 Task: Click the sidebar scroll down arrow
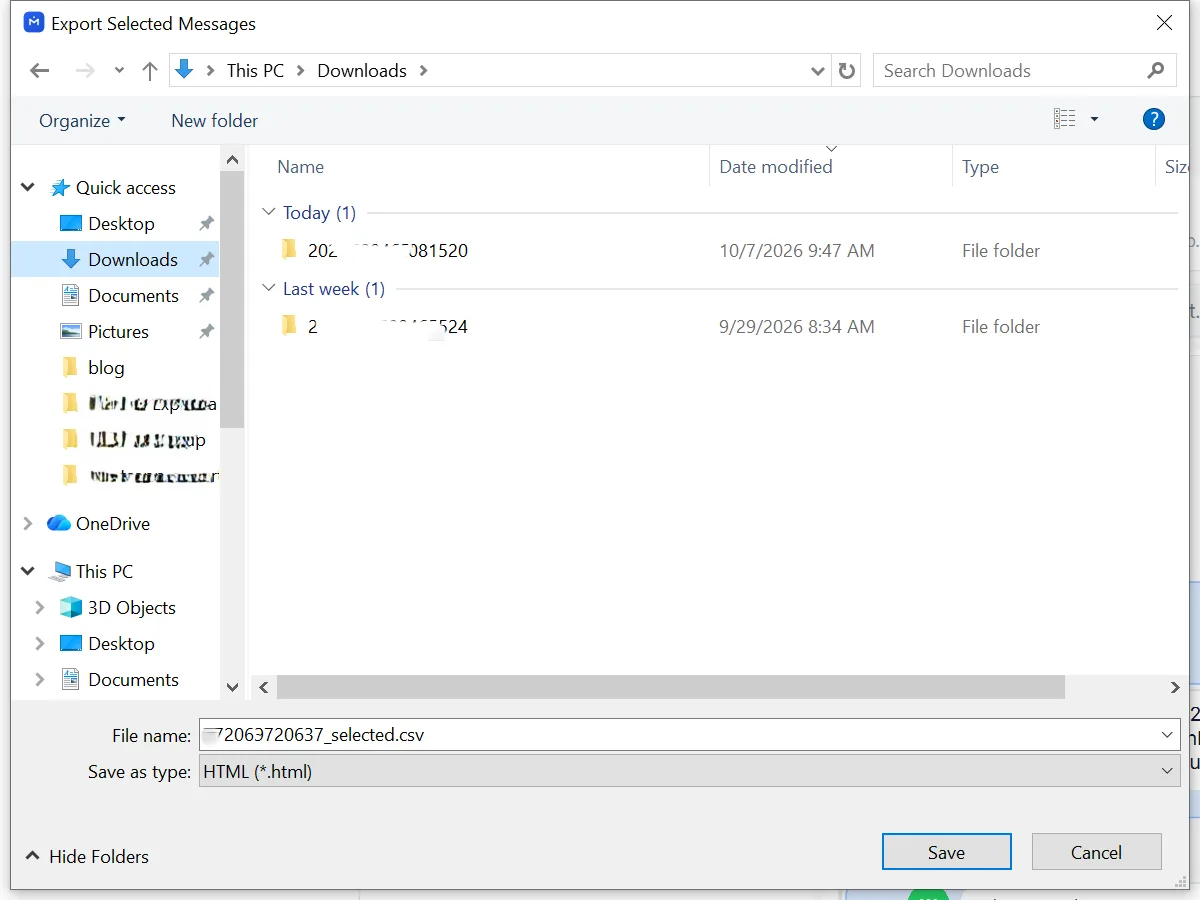coord(232,688)
